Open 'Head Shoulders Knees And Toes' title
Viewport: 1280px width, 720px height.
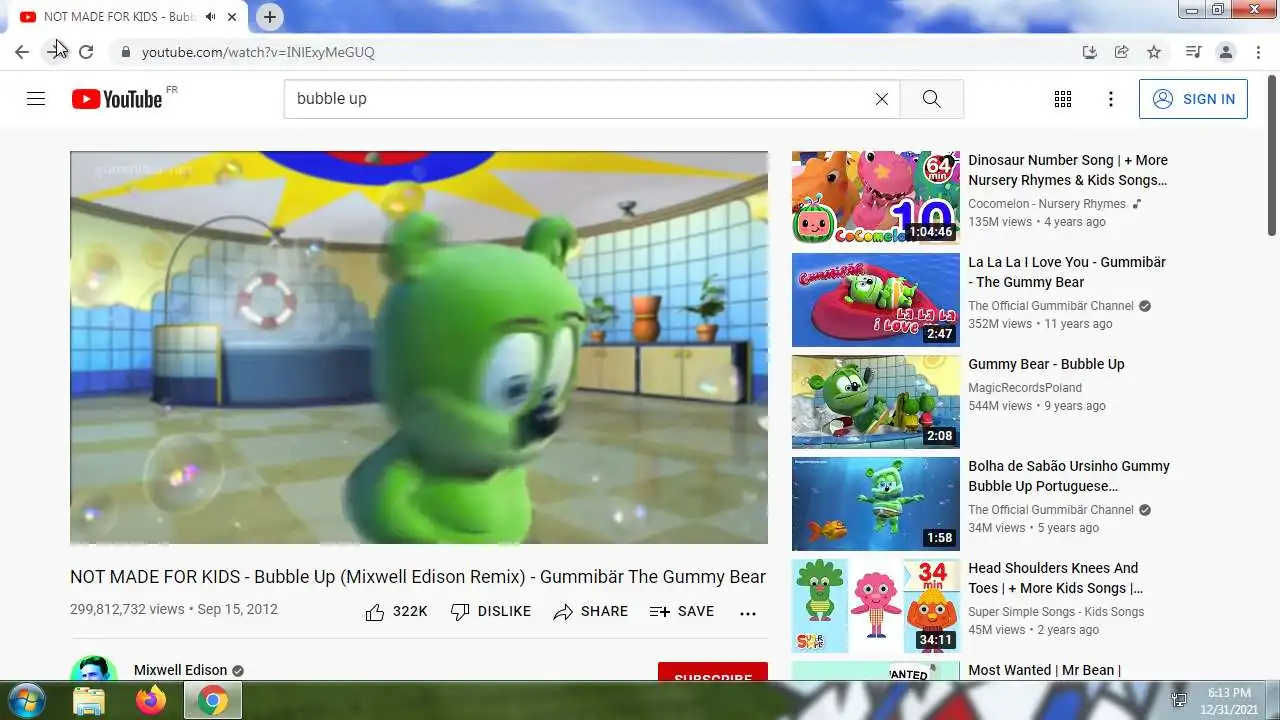coord(1055,578)
